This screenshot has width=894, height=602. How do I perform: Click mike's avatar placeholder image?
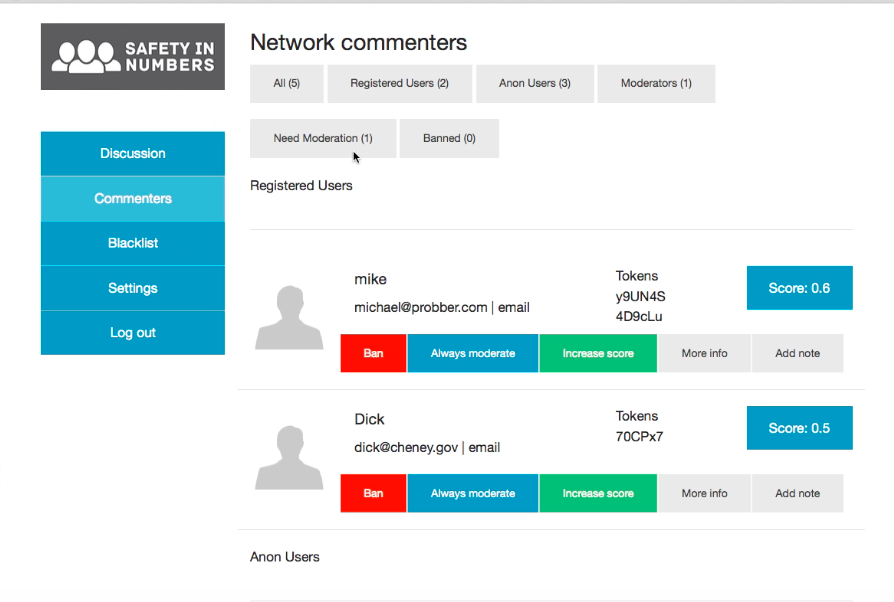coord(289,317)
